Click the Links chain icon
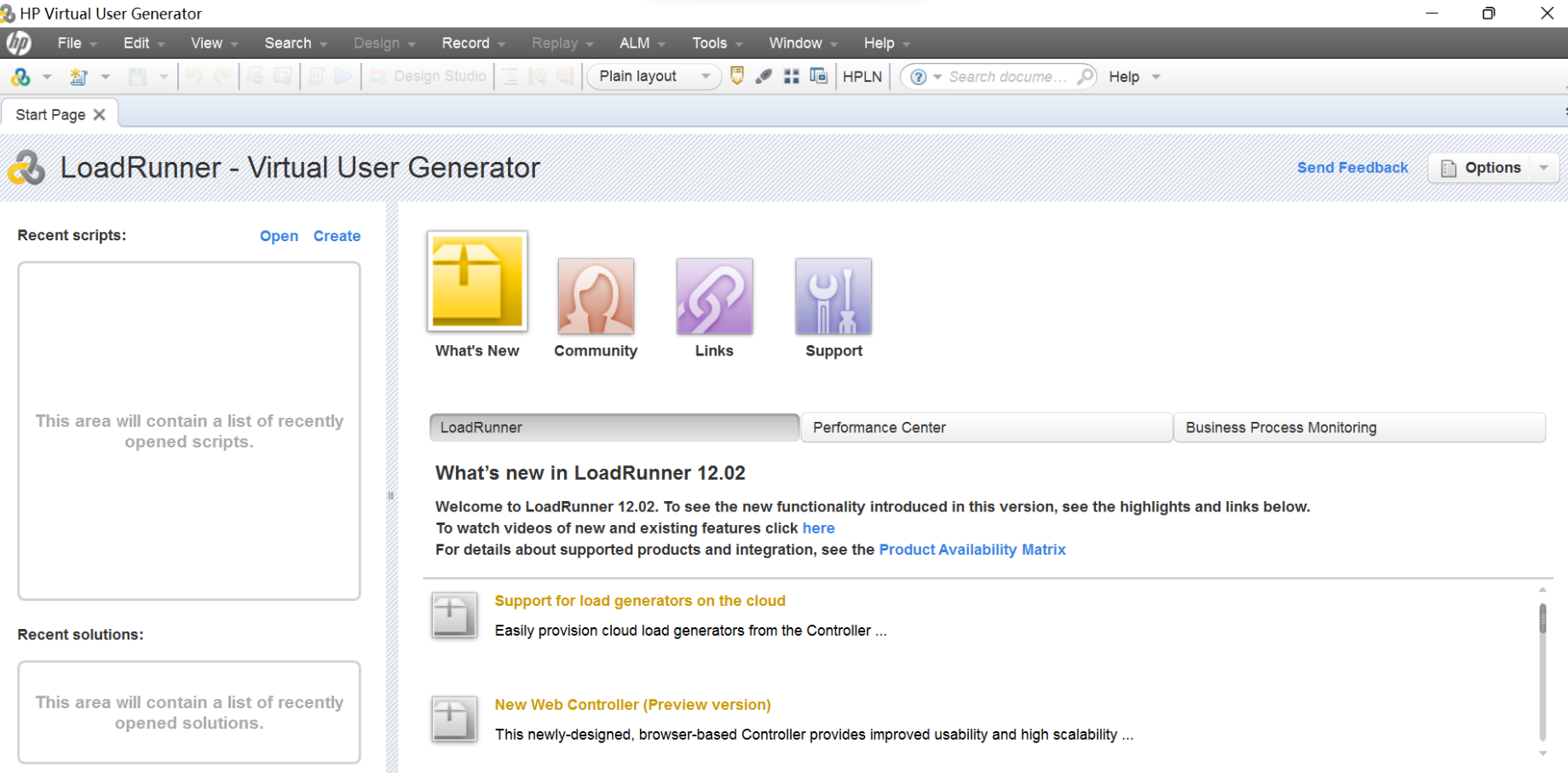1568x773 pixels. (714, 296)
